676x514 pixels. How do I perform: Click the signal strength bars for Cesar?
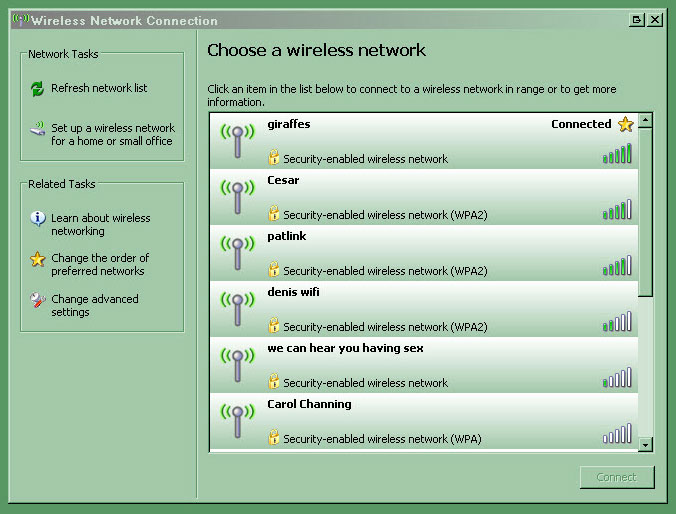[617, 210]
